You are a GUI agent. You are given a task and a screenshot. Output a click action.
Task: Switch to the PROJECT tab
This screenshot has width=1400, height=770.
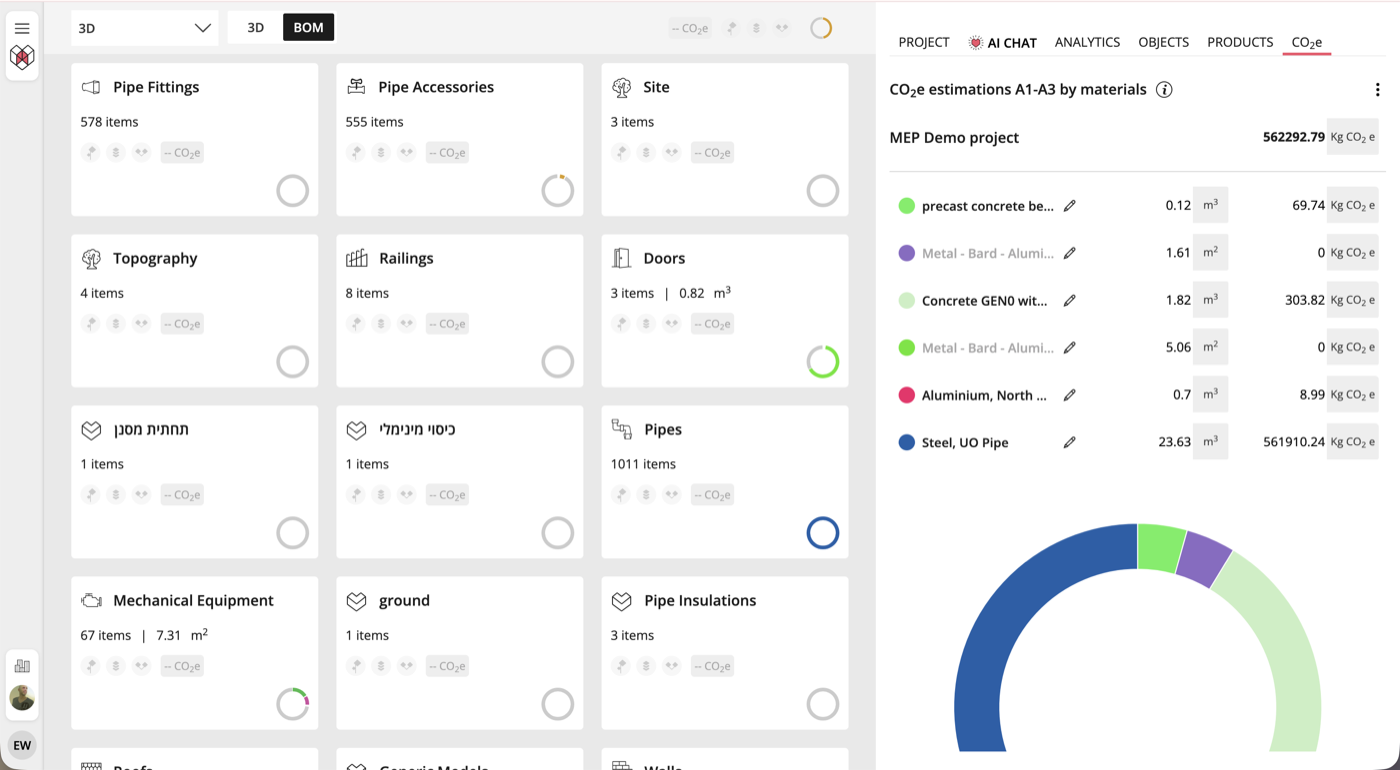(924, 42)
